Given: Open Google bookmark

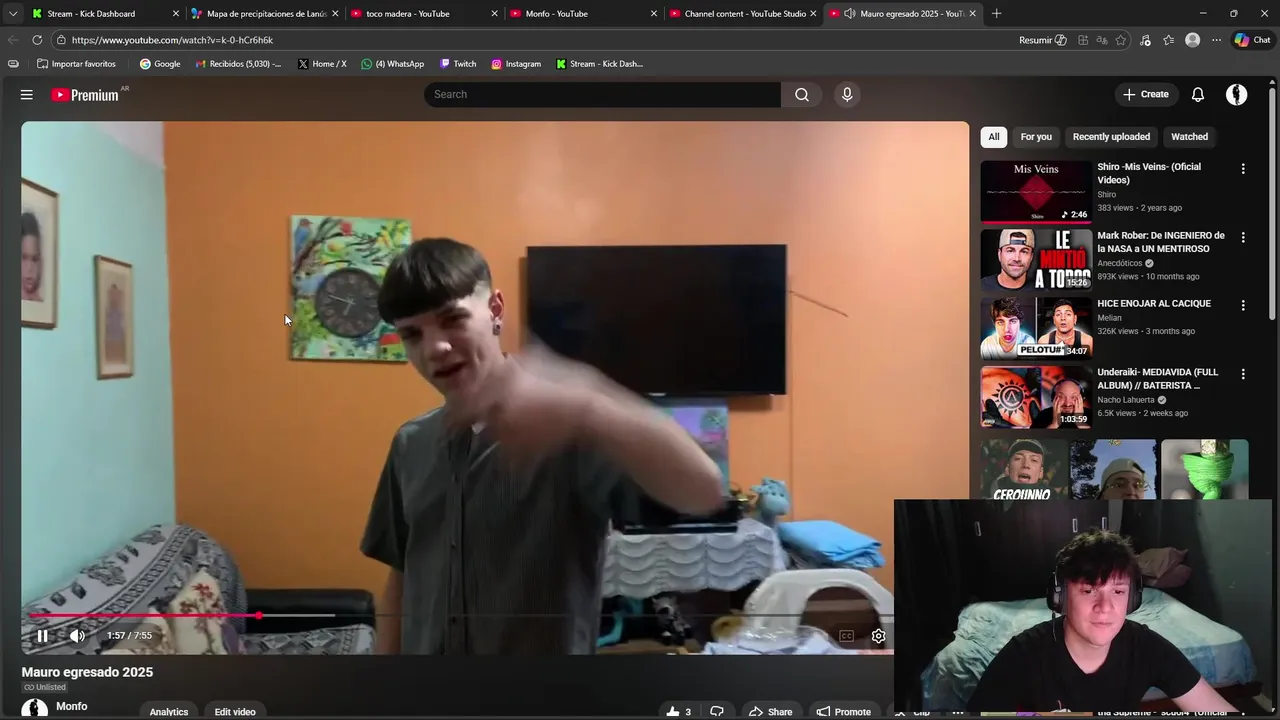Looking at the screenshot, I should 160,64.
